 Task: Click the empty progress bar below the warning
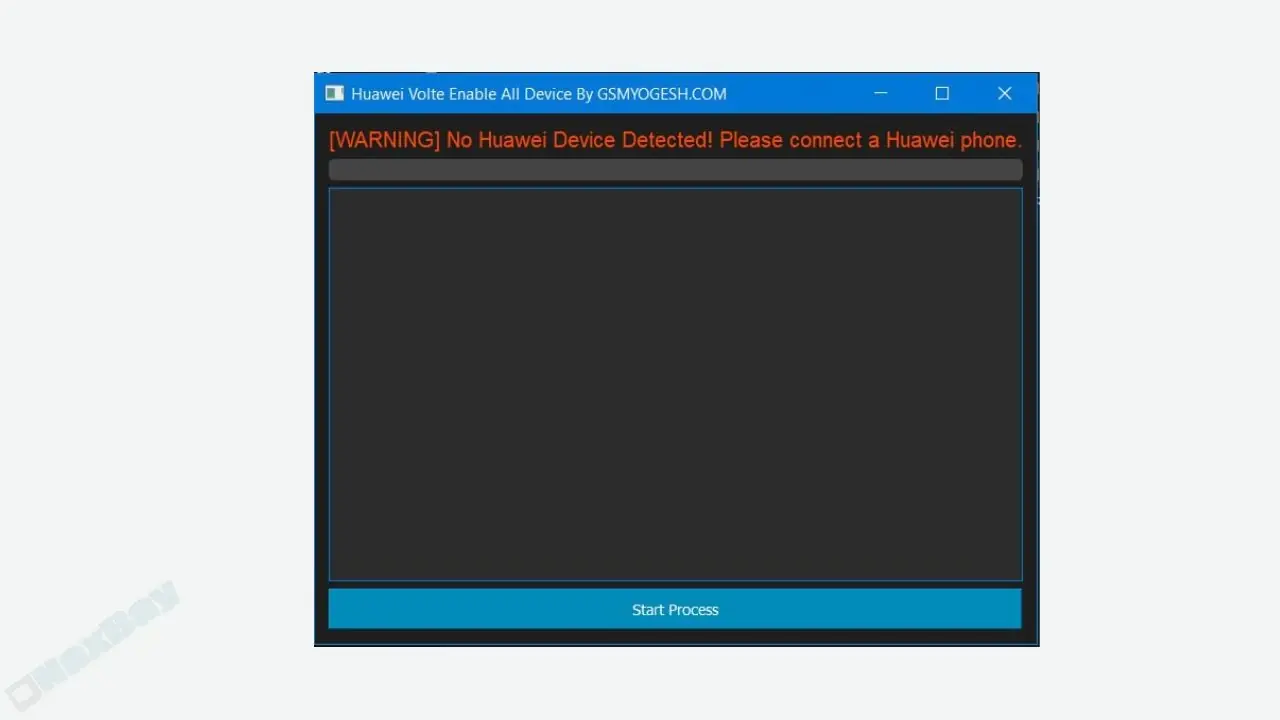pos(675,170)
